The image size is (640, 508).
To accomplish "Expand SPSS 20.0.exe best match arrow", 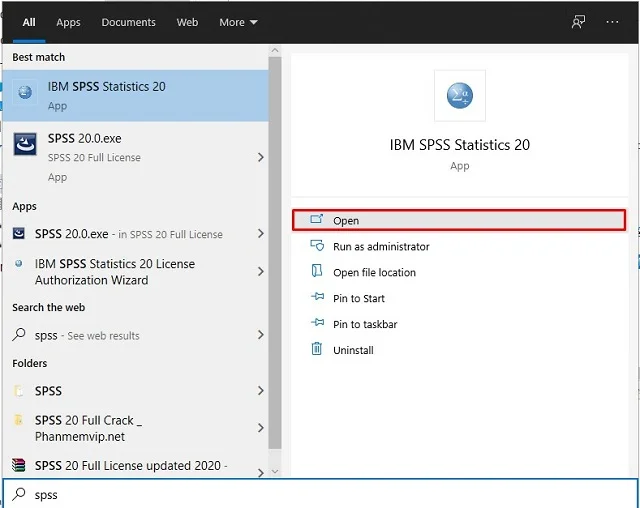I will coord(261,157).
